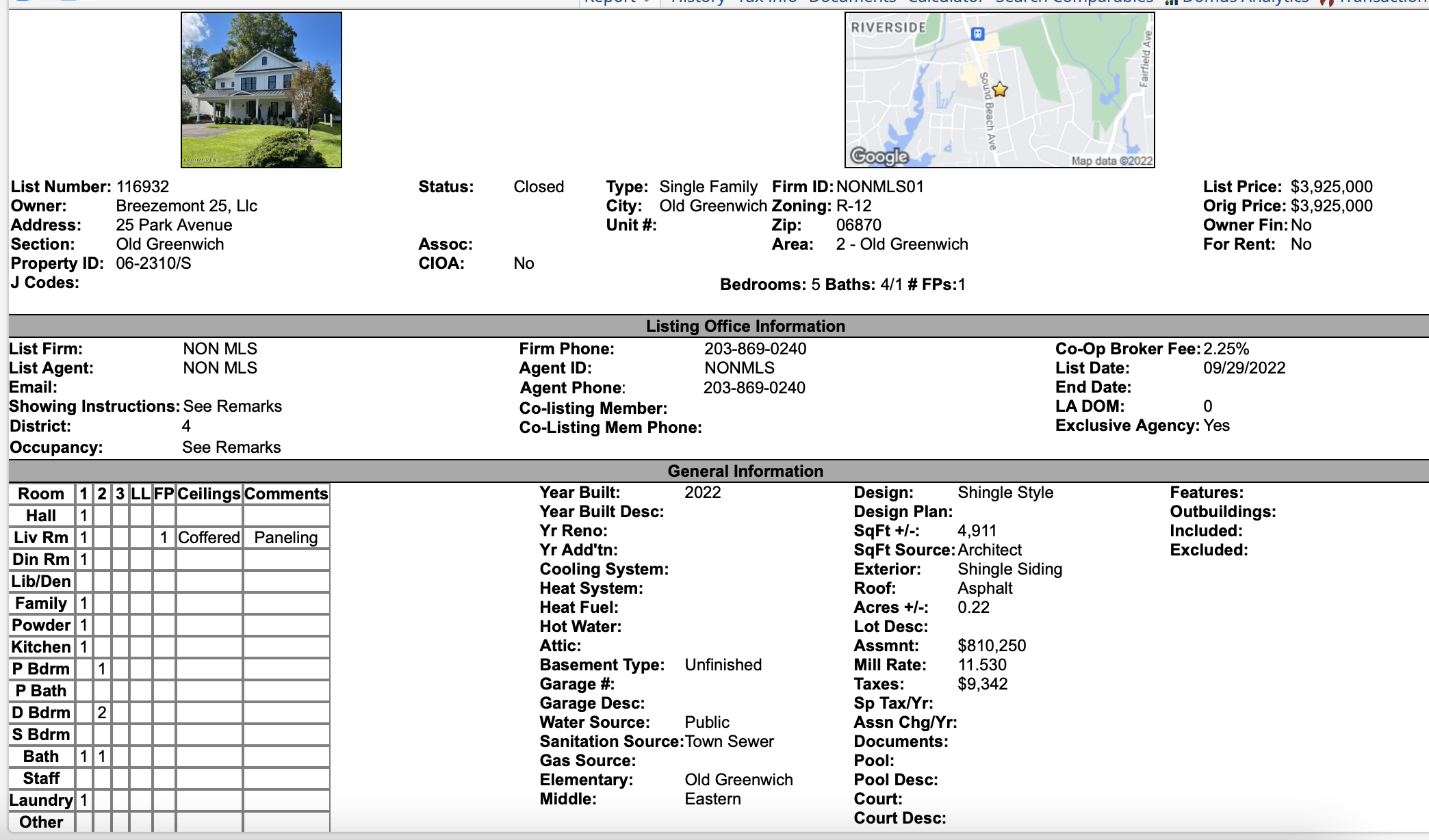Image resolution: width=1429 pixels, height=840 pixels.
Task: Click the General Information section header
Action: click(745, 471)
